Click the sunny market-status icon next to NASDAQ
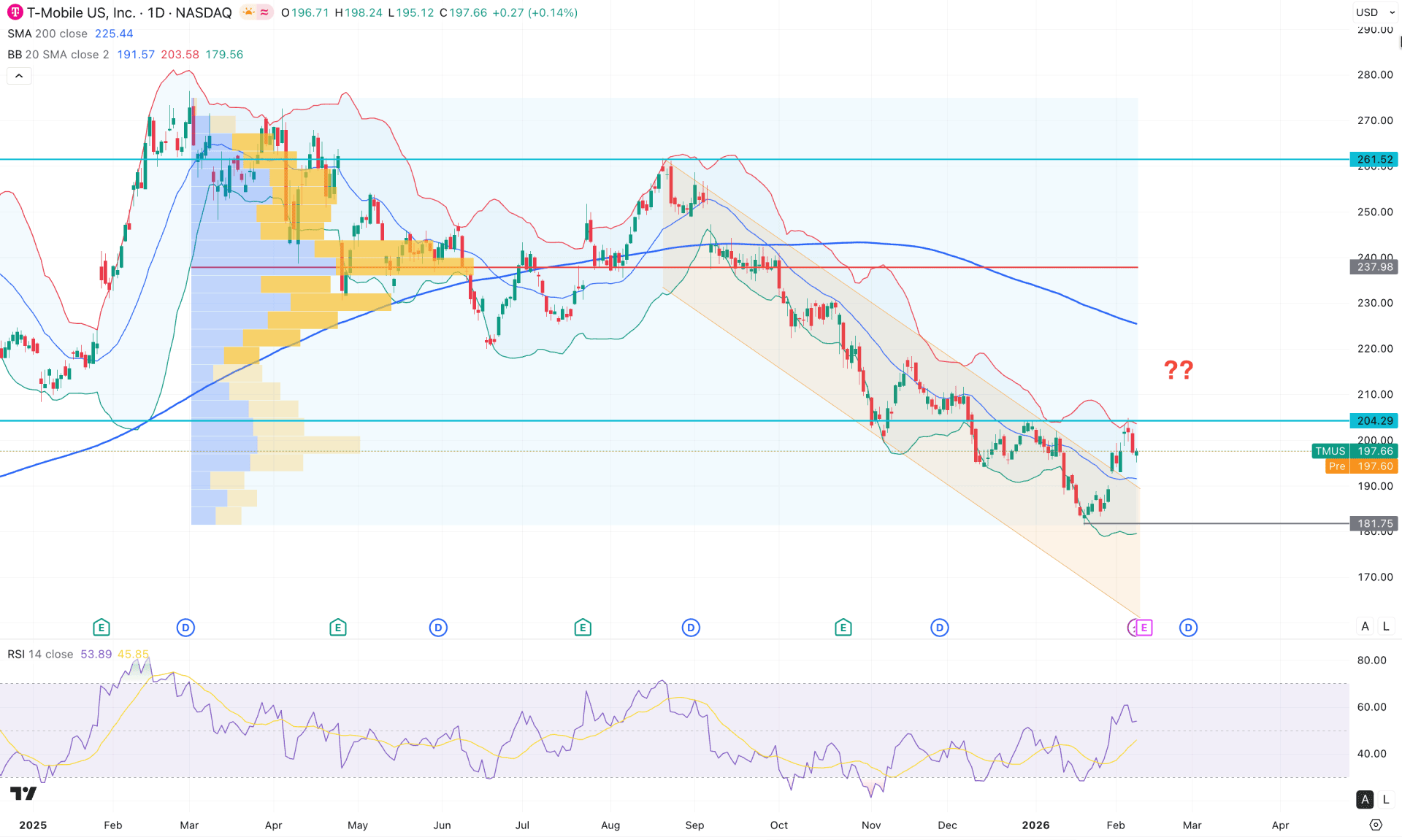 pyautogui.click(x=248, y=12)
